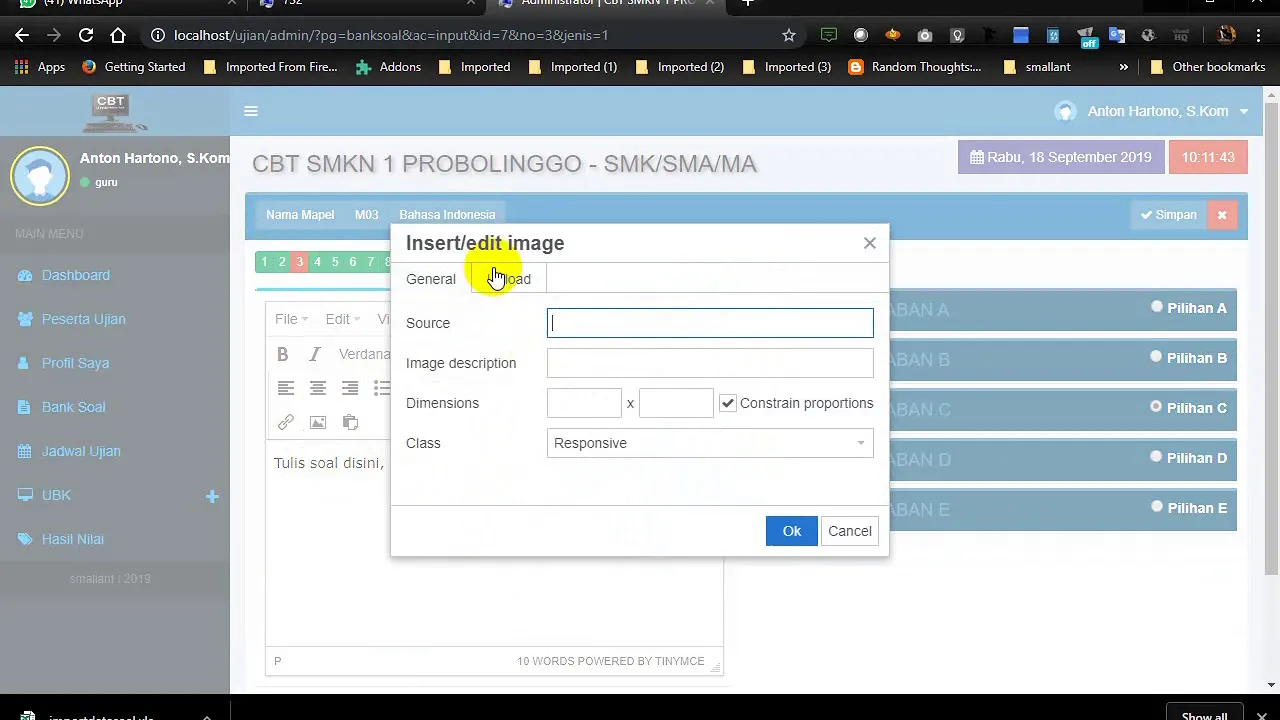Viewport: 1280px width, 720px height.
Task: Select the Pilihan E radio button
Action: (1157, 507)
